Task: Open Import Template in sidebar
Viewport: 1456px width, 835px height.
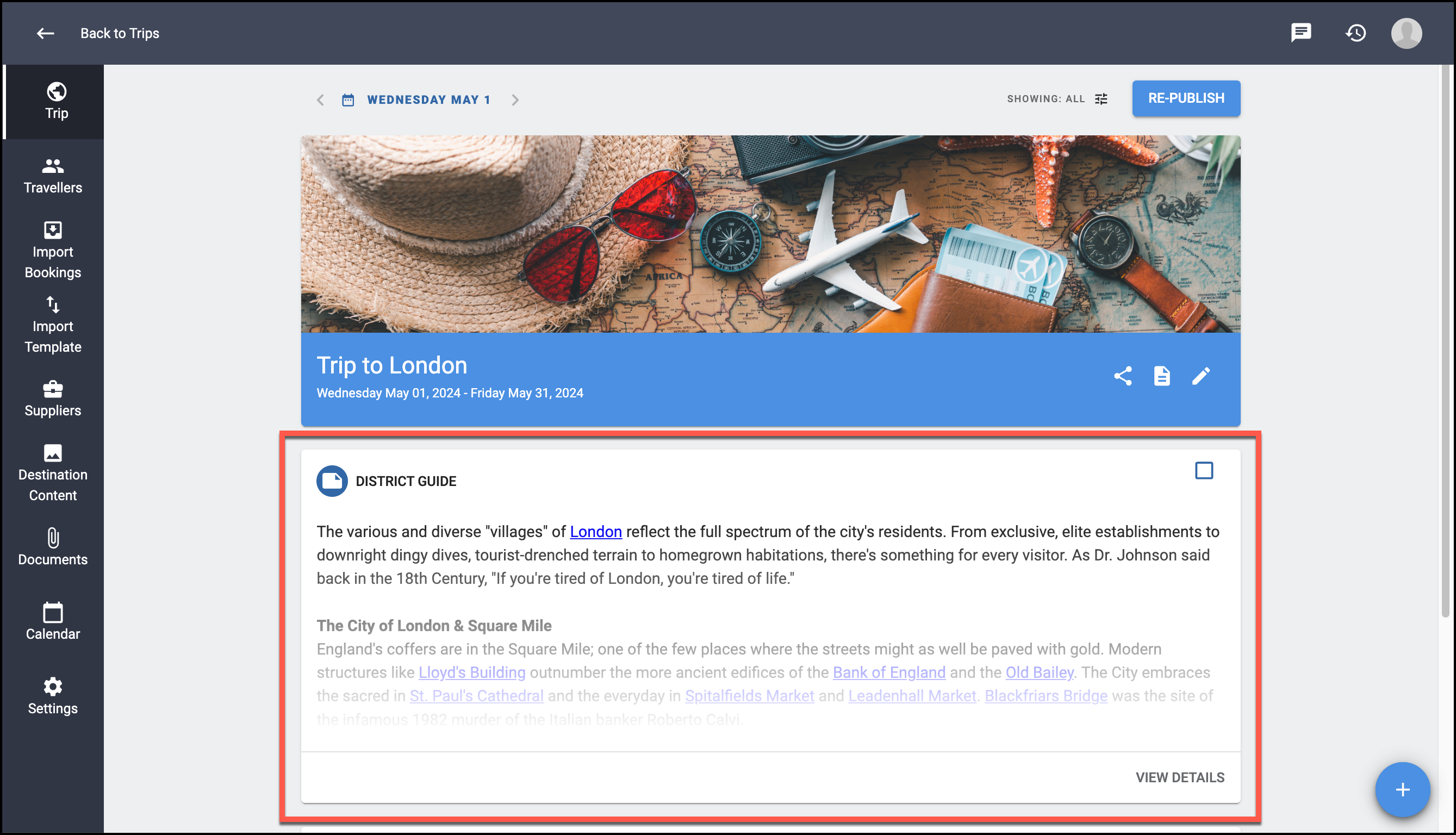Action: pos(53,325)
